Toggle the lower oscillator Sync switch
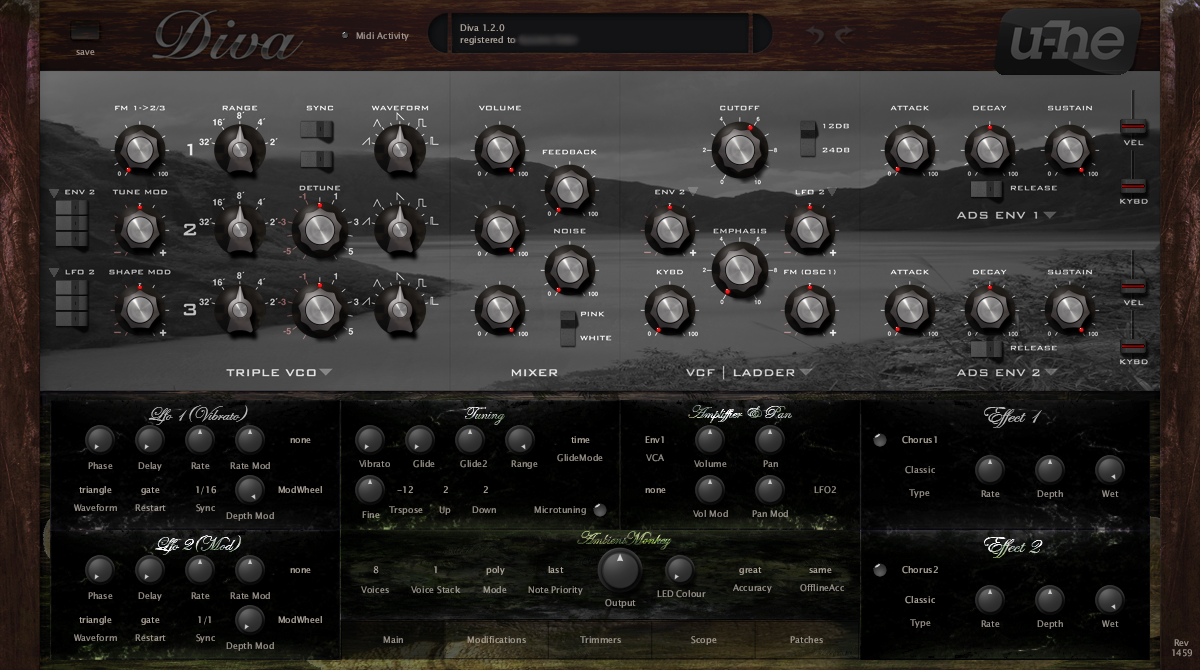Viewport: 1200px width, 670px height. 317,159
